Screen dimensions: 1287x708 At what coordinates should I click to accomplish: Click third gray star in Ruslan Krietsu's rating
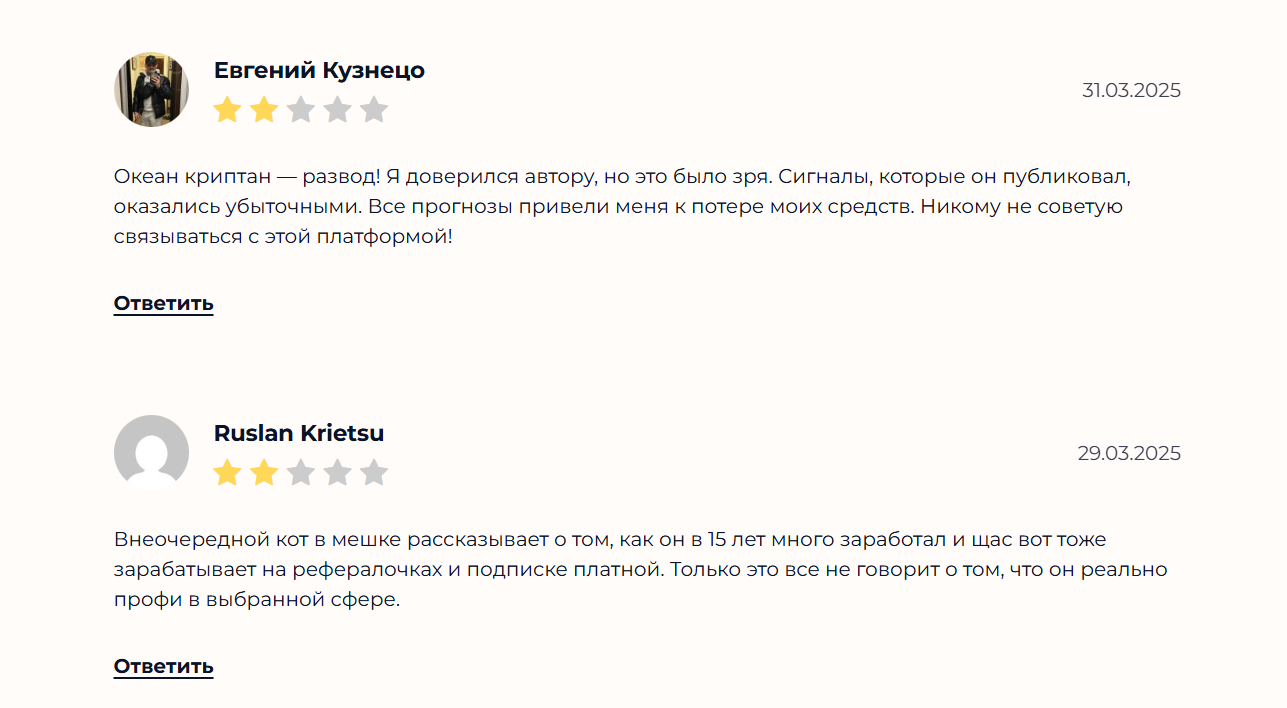(301, 472)
